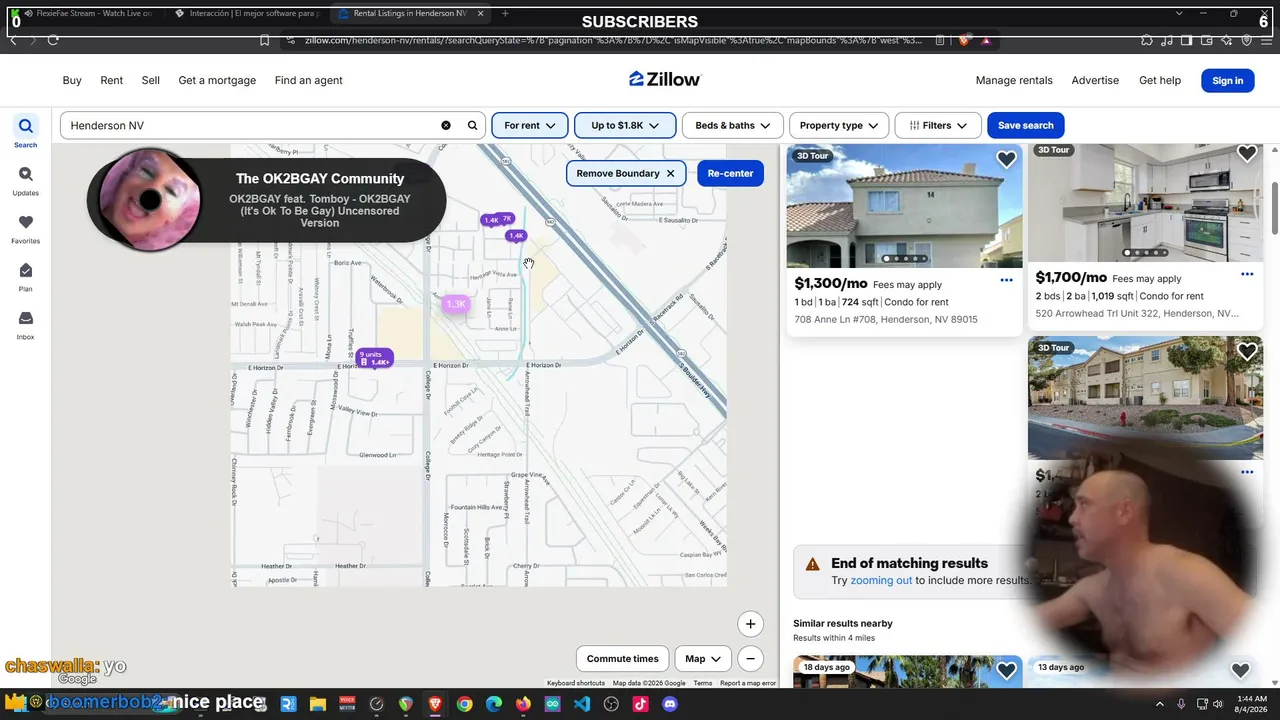
Task: Open more options for 520 Arrowhead Trl
Action: [x=1247, y=274]
